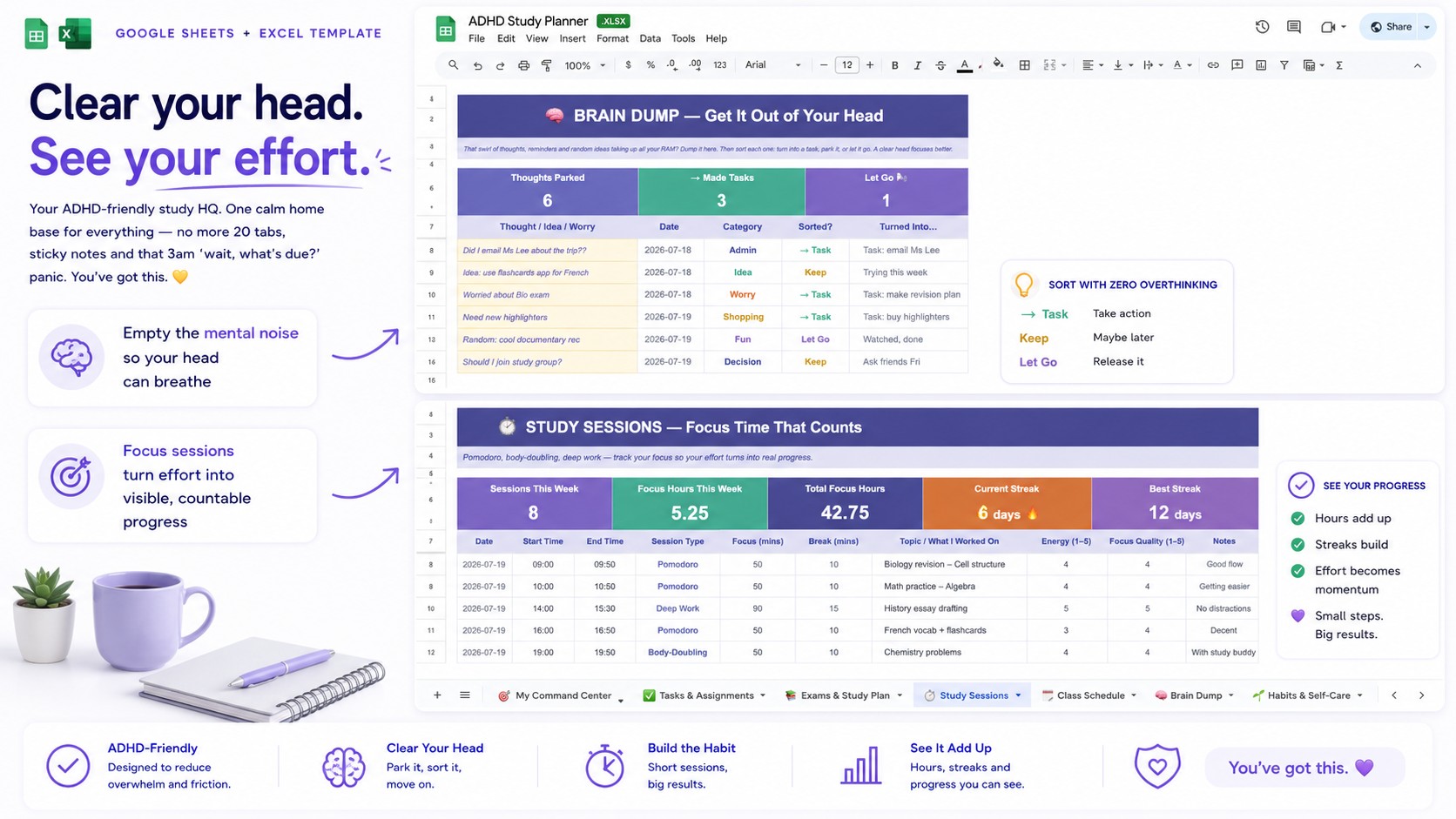The image size is (1456, 819).
Task: Toggle italic formatting
Action: pos(917,65)
